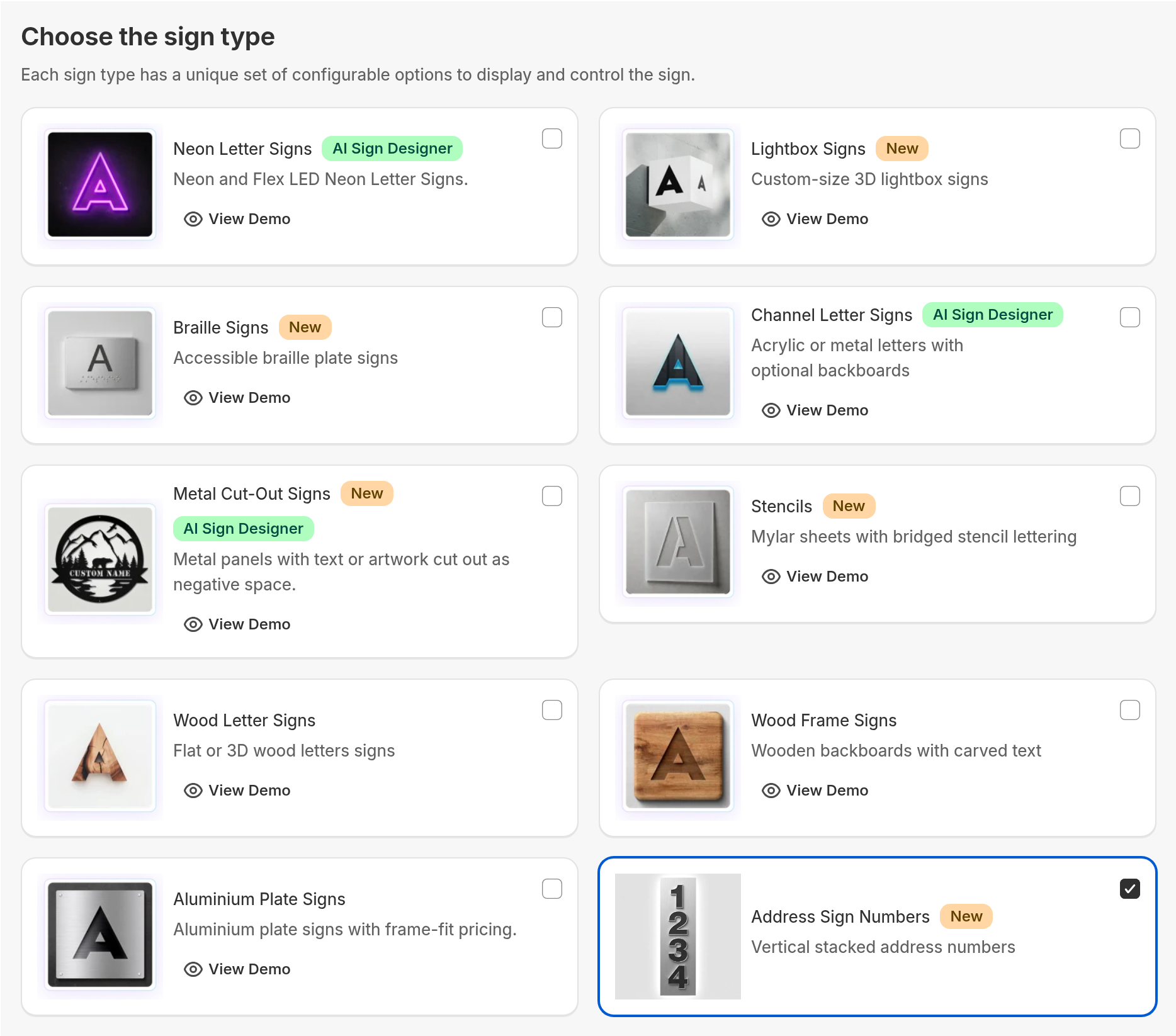Click the AI Sign Designer badge on Metal Cut-Out Signs
The height and width of the screenshot is (1036, 1176).
click(244, 529)
